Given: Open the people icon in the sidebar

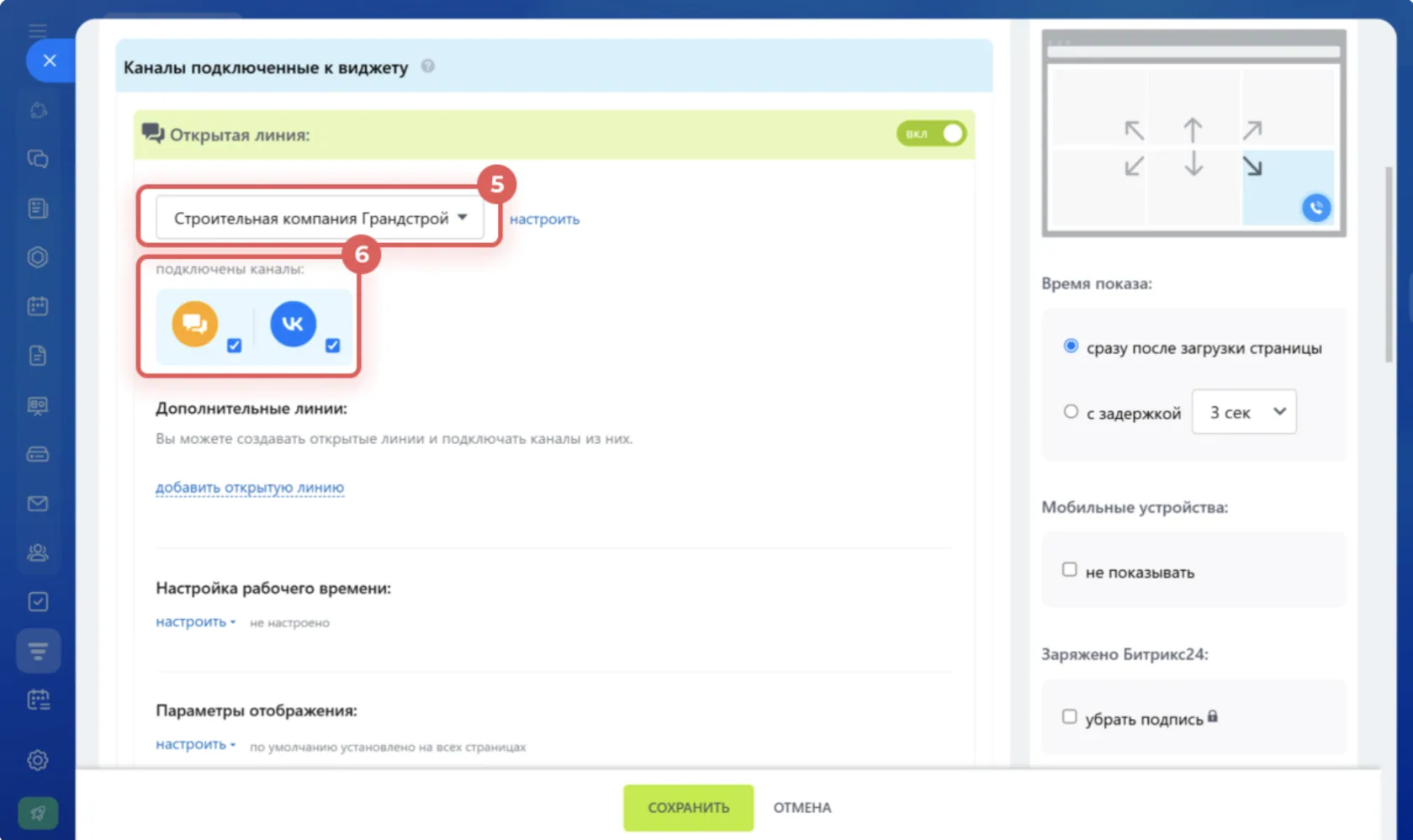Looking at the screenshot, I should click(38, 552).
